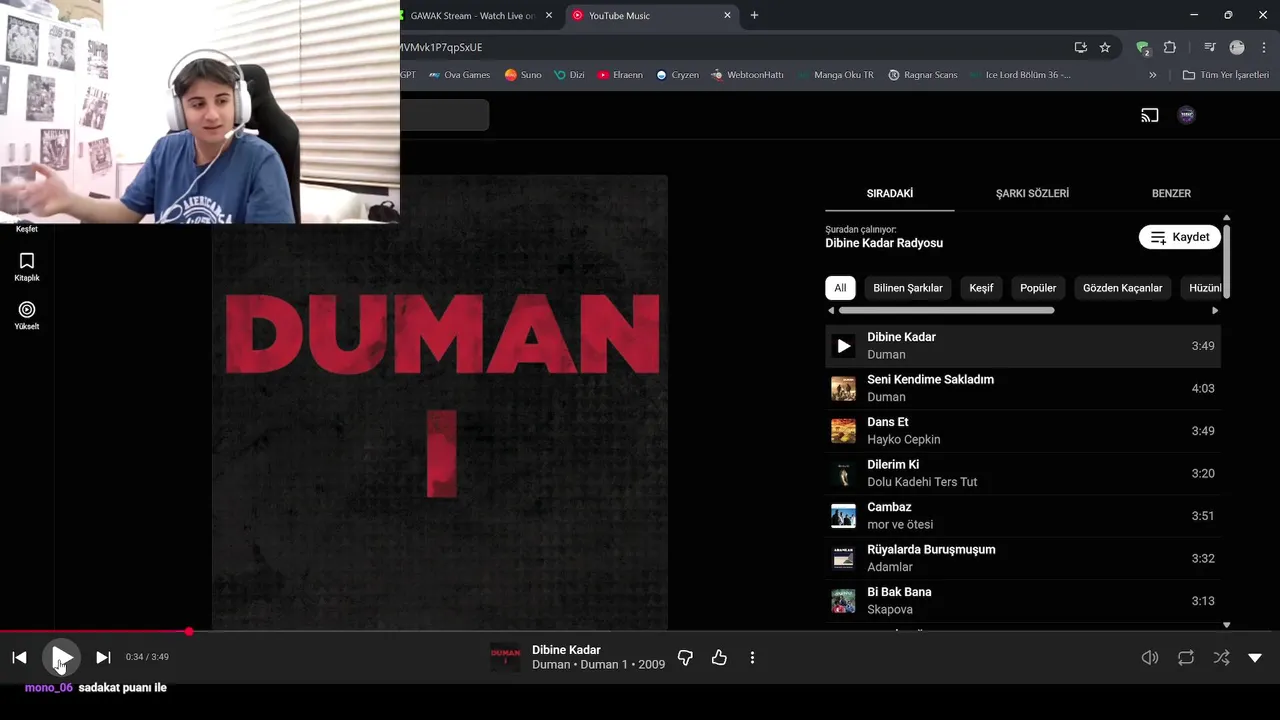Select the Gözden Kaçanlar filter chip

[1122, 288]
